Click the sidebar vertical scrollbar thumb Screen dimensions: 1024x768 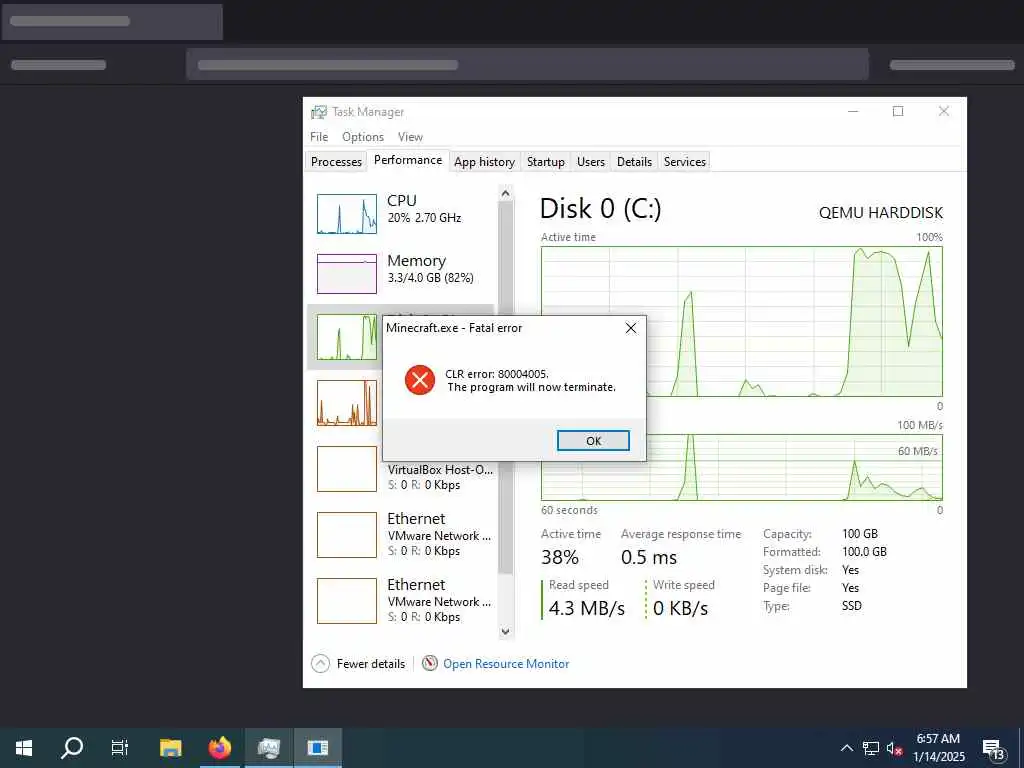point(505,387)
